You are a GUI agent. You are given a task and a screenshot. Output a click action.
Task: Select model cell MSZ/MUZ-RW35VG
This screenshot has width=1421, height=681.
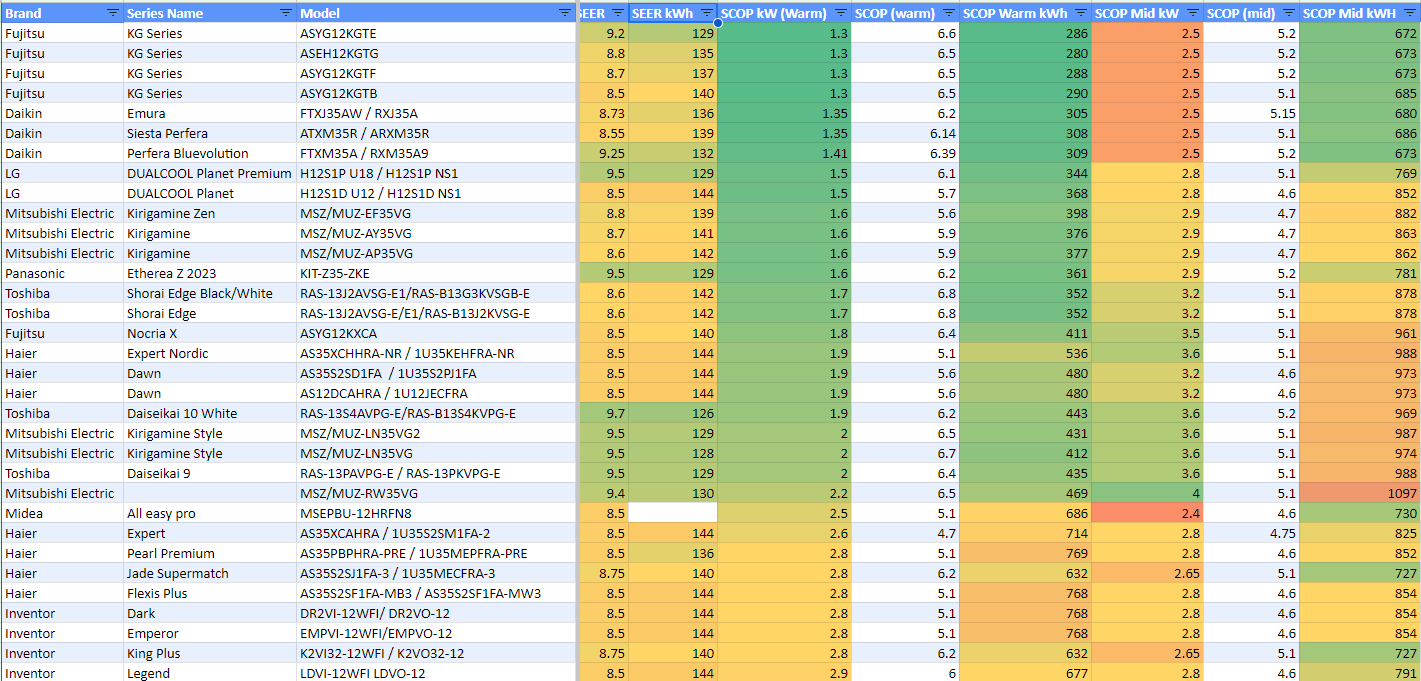click(x=436, y=493)
